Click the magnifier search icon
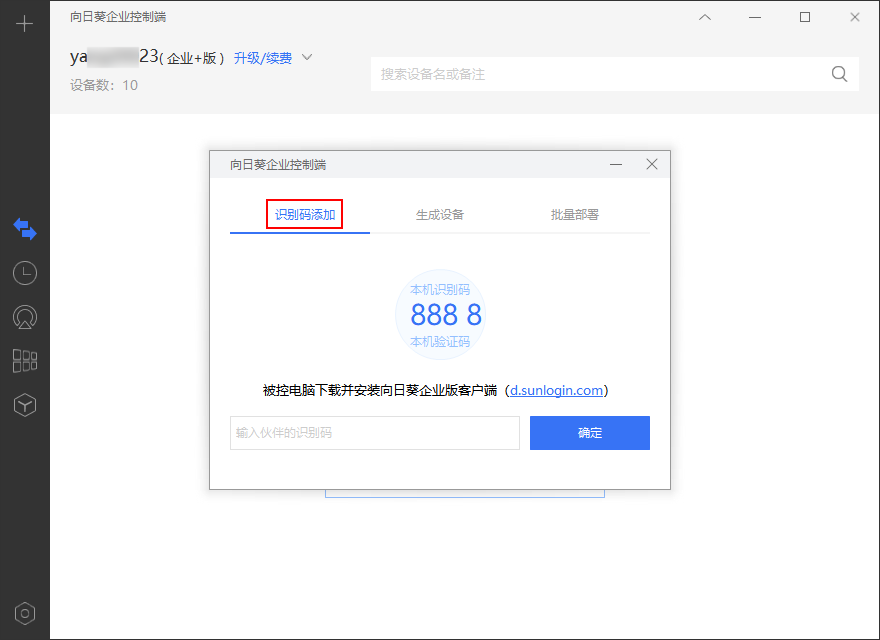Viewport: 880px width, 640px height. click(839, 74)
